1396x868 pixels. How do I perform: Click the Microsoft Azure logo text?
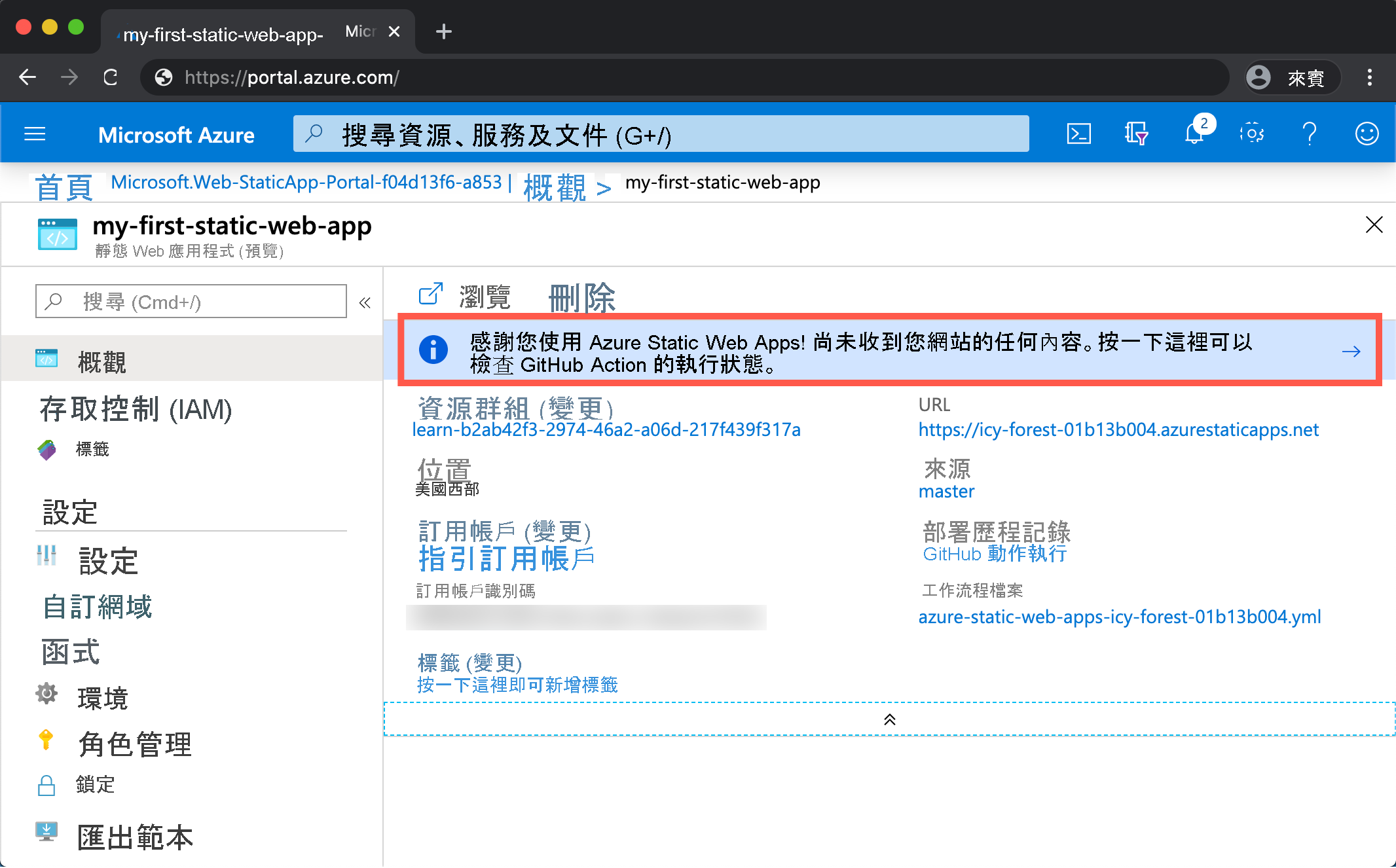click(x=176, y=135)
